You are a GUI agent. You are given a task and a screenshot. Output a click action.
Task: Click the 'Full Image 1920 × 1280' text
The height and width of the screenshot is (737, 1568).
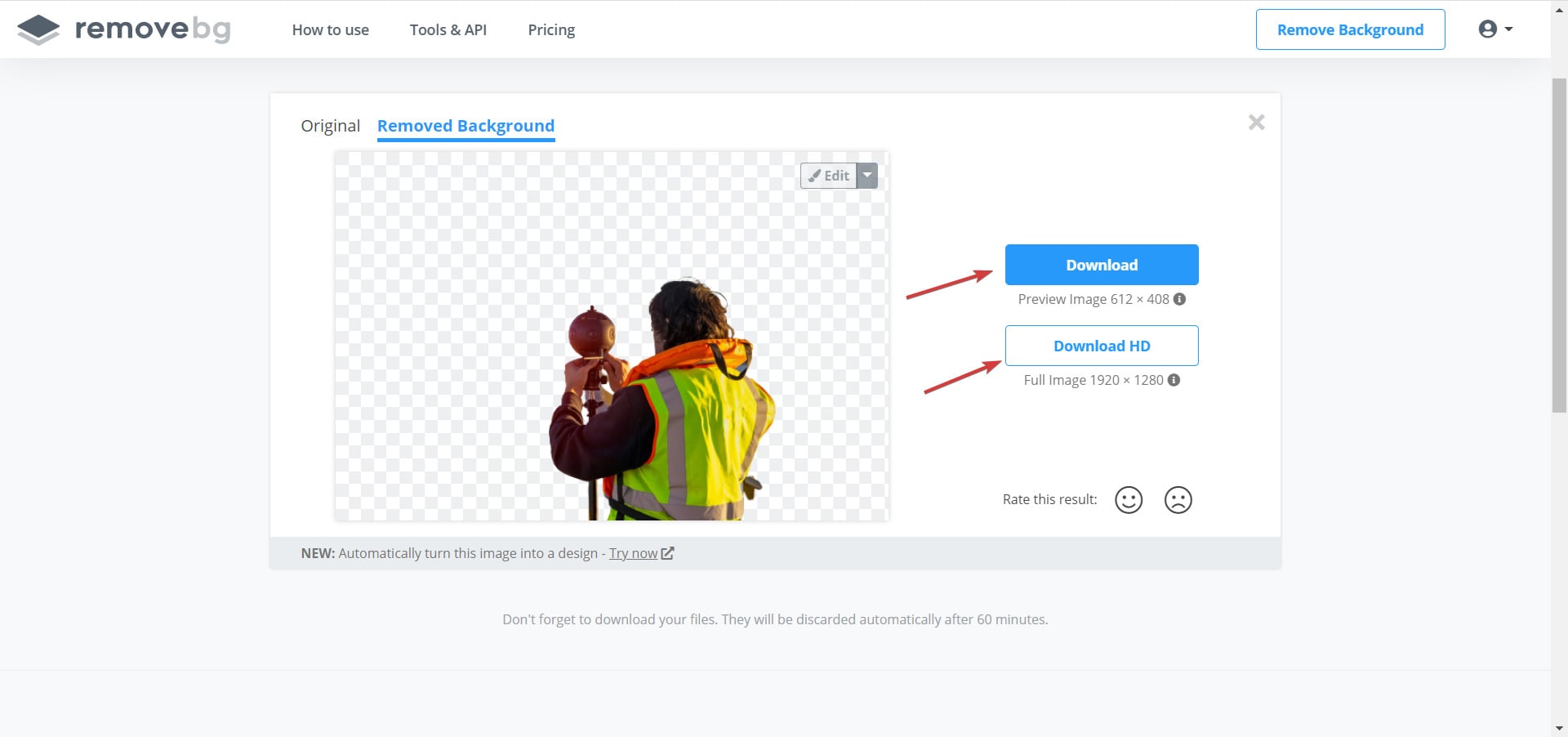(1094, 380)
